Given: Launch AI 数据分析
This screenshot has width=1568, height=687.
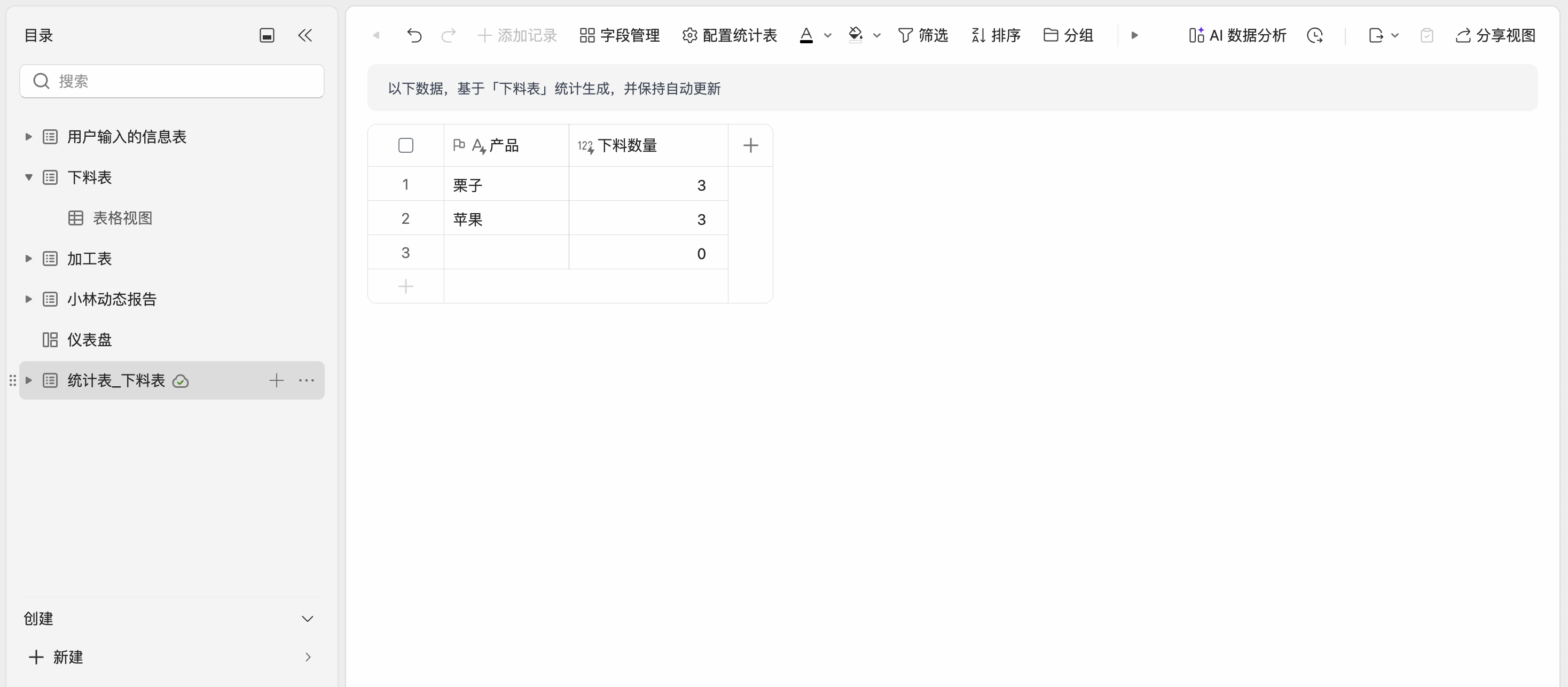Looking at the screenshot, I should 1237,35.
